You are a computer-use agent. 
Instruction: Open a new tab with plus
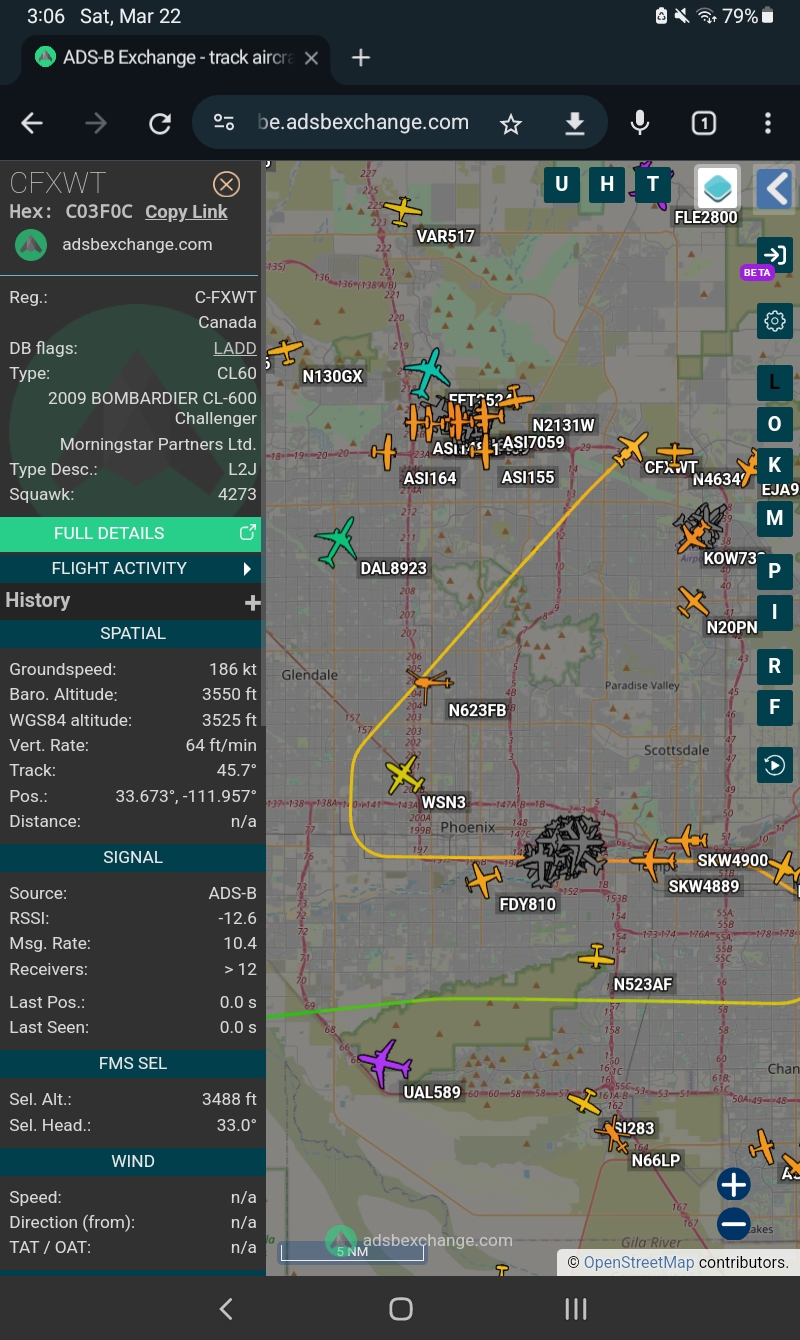[361, 58]
